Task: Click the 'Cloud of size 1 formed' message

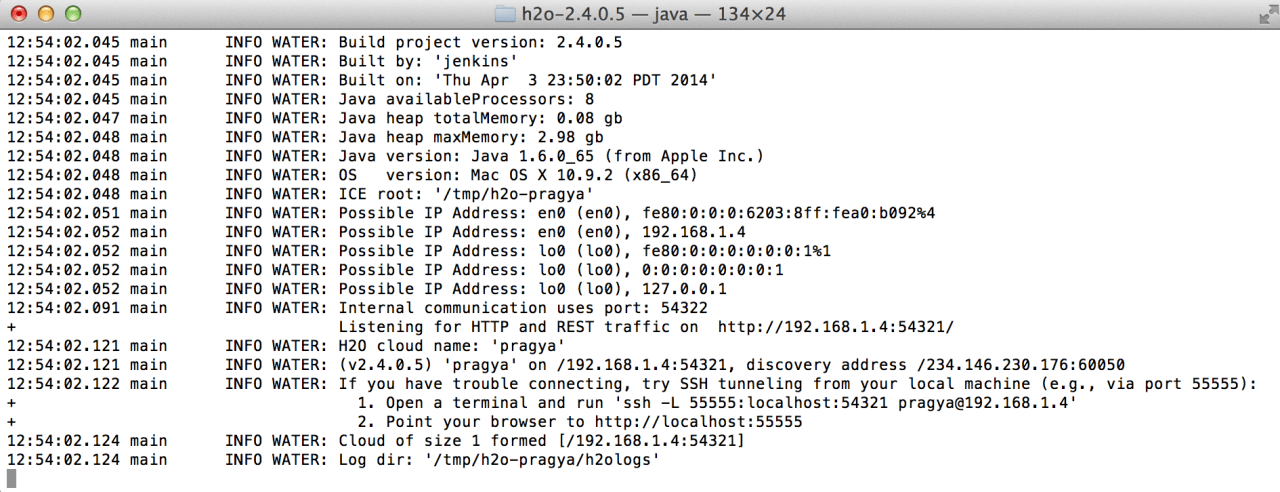Action: pyautogui.click(x=443, y=441)
